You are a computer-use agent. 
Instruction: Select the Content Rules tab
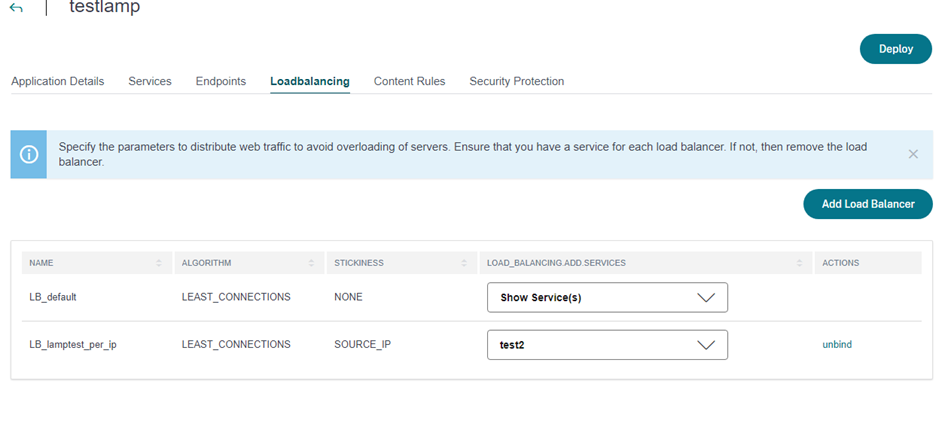(409, 81)
